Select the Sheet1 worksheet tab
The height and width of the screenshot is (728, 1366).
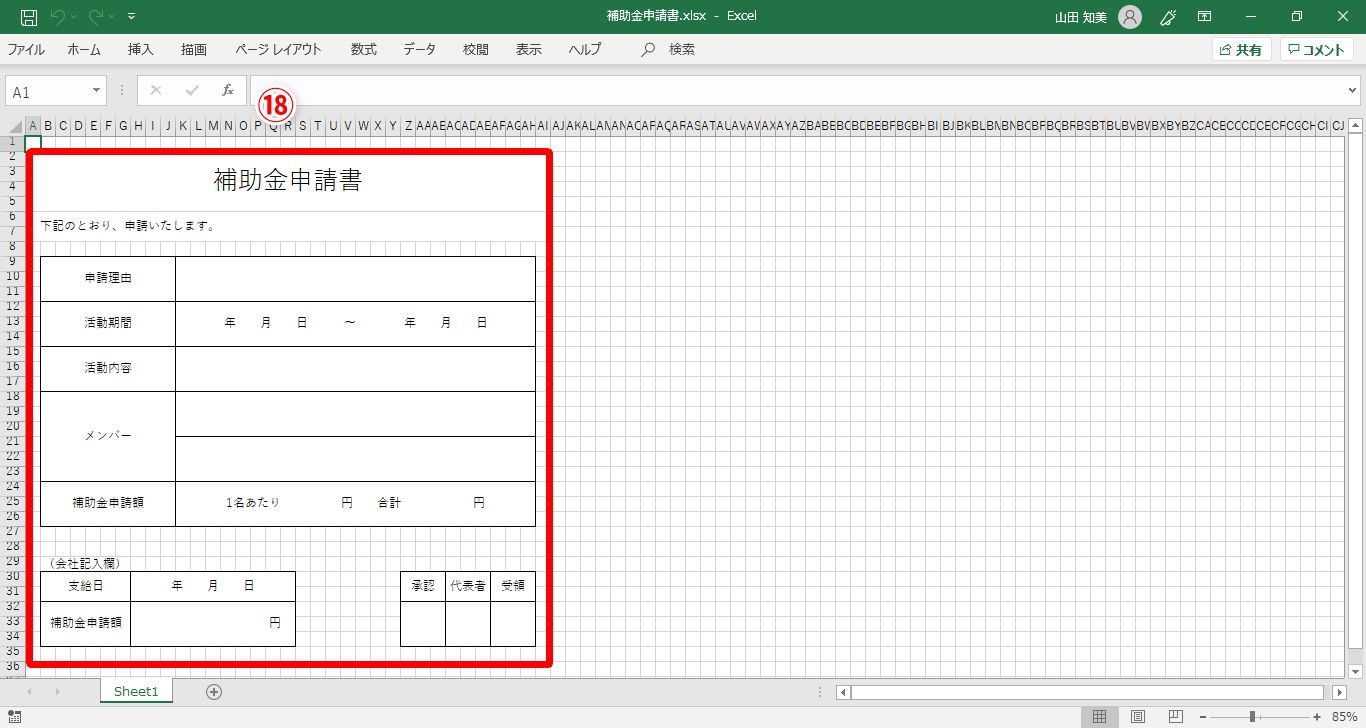(x=136, y=691)
